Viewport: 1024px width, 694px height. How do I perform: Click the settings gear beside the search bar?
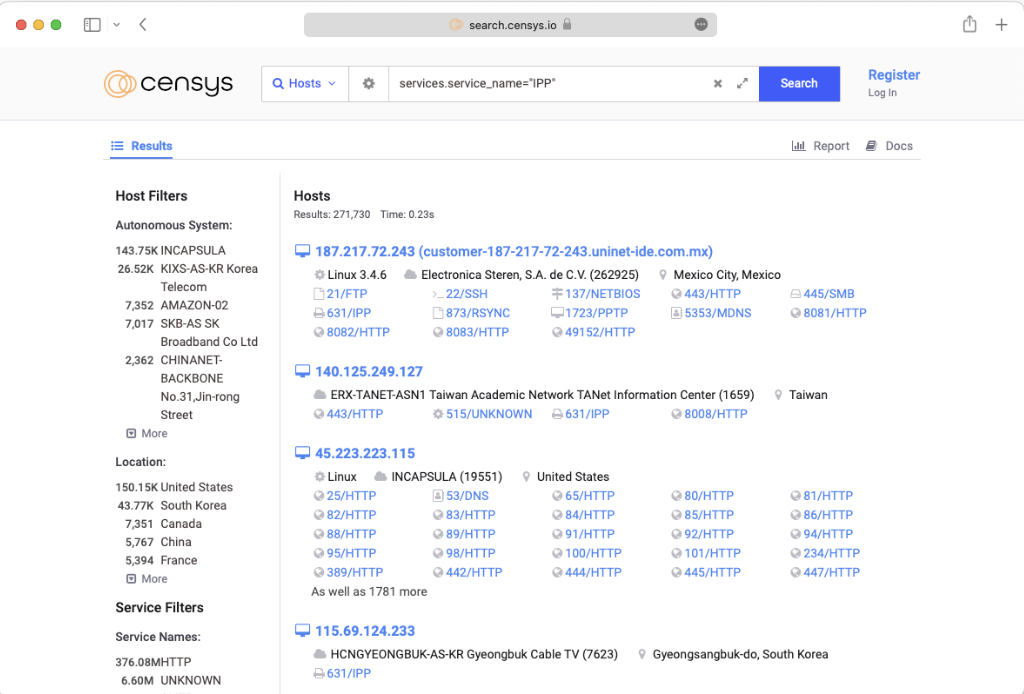coord(368,84)
